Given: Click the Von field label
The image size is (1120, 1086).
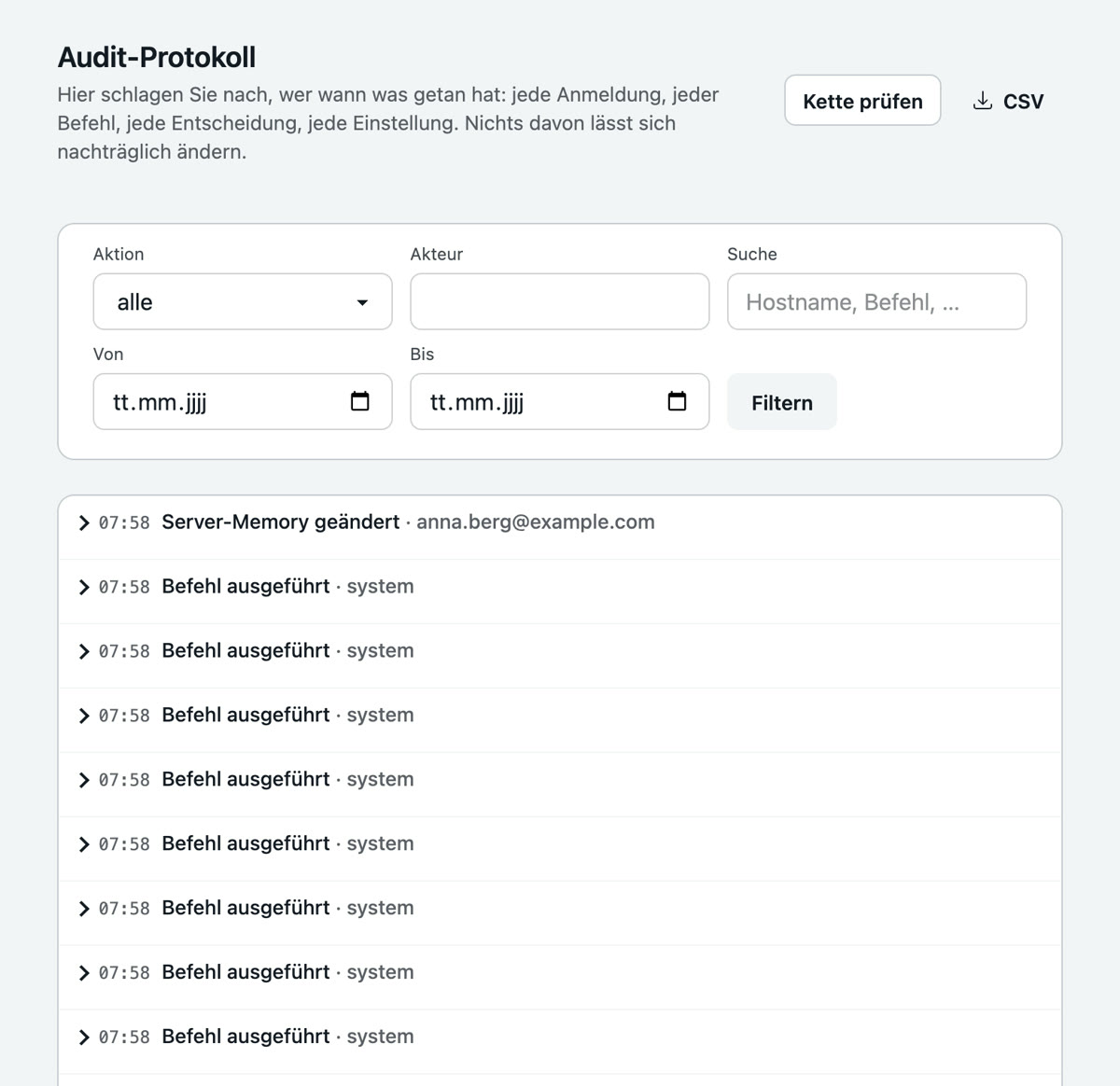Looking at the screenshot, I should coord(108,354).
